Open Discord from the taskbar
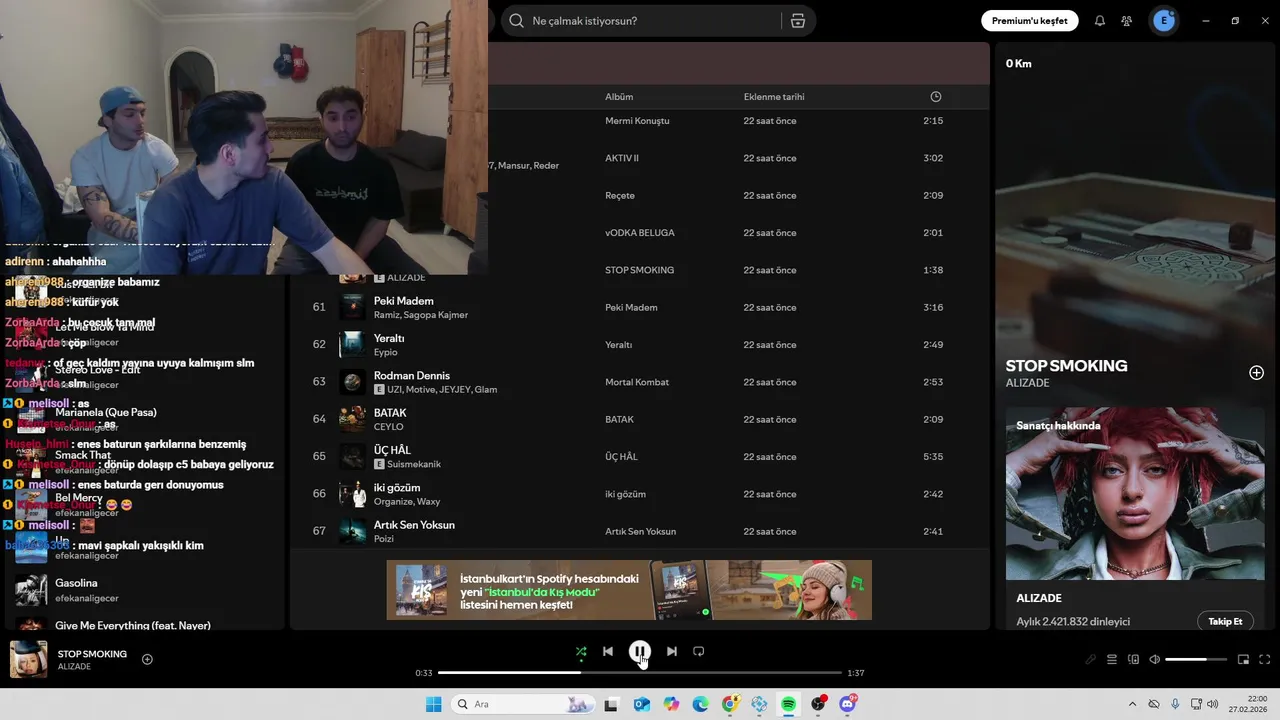Viewport: 1280px width, 720px height. pos(848,704)
